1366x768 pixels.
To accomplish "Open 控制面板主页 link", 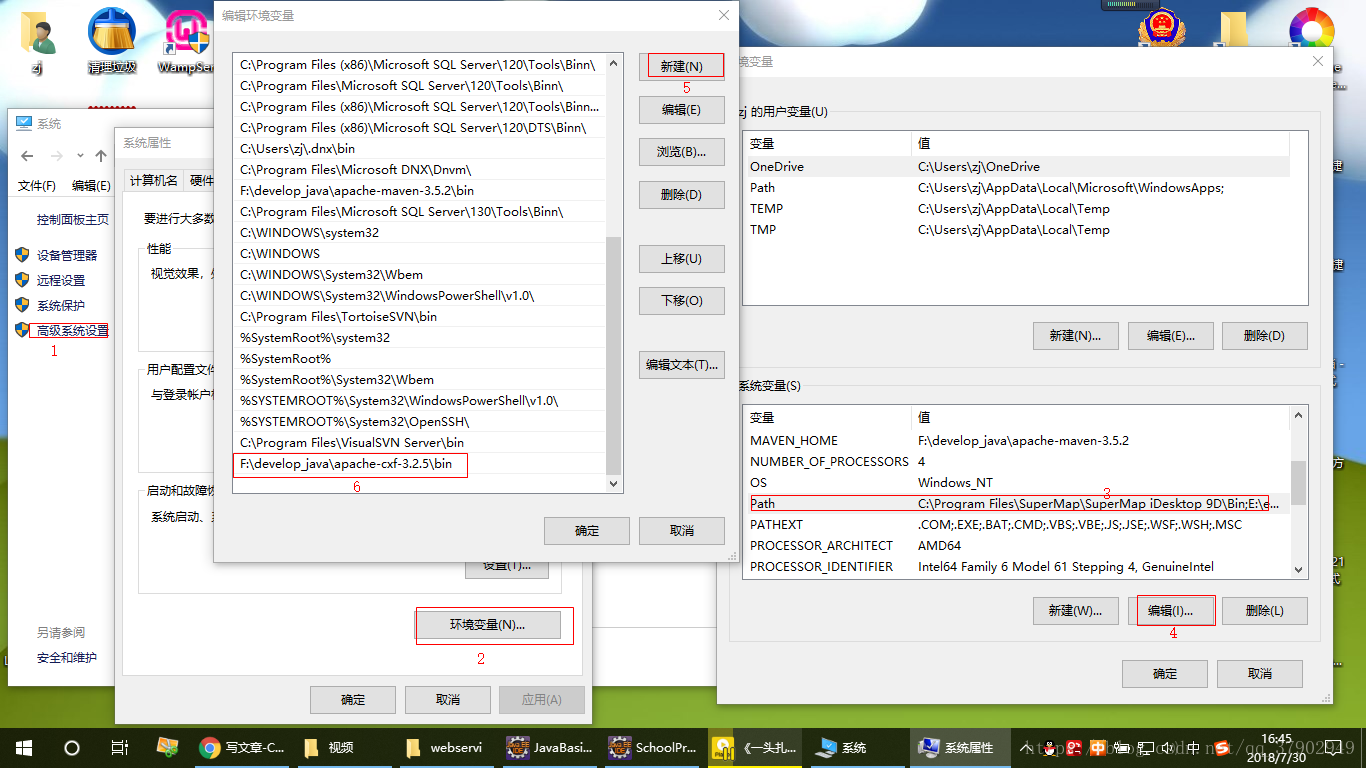I will pyautogui.click(x=73, y=220).
